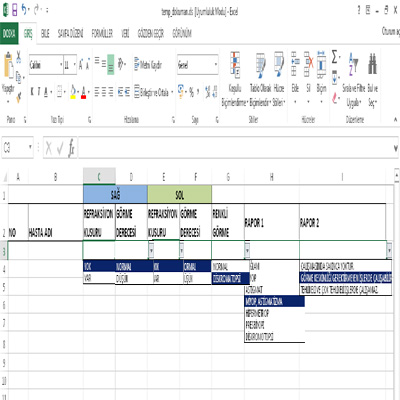The image size is (400, 400).
Task: Open the font name Calibri dropdown
Action: [61, 65]
